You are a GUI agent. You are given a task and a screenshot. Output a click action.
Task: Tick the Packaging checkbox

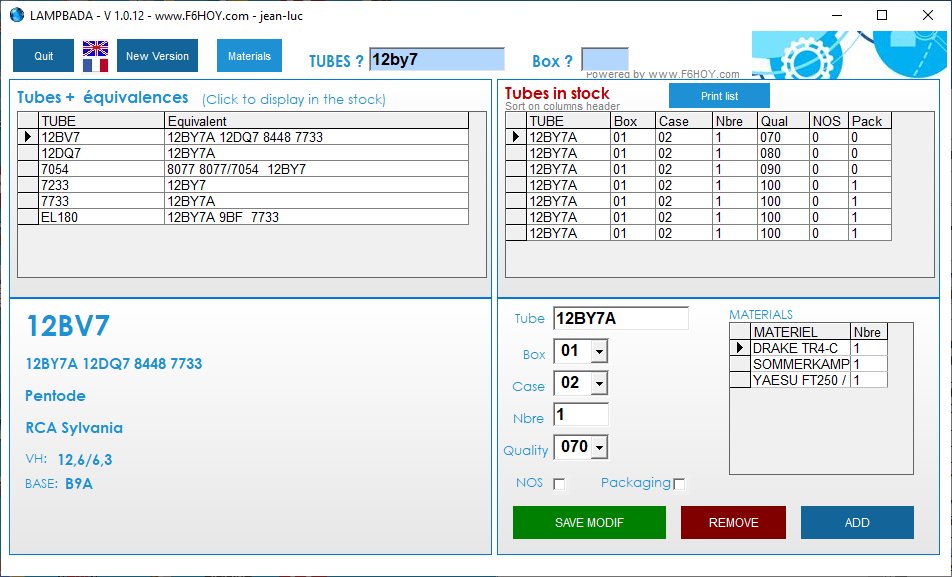click(679, 484)
